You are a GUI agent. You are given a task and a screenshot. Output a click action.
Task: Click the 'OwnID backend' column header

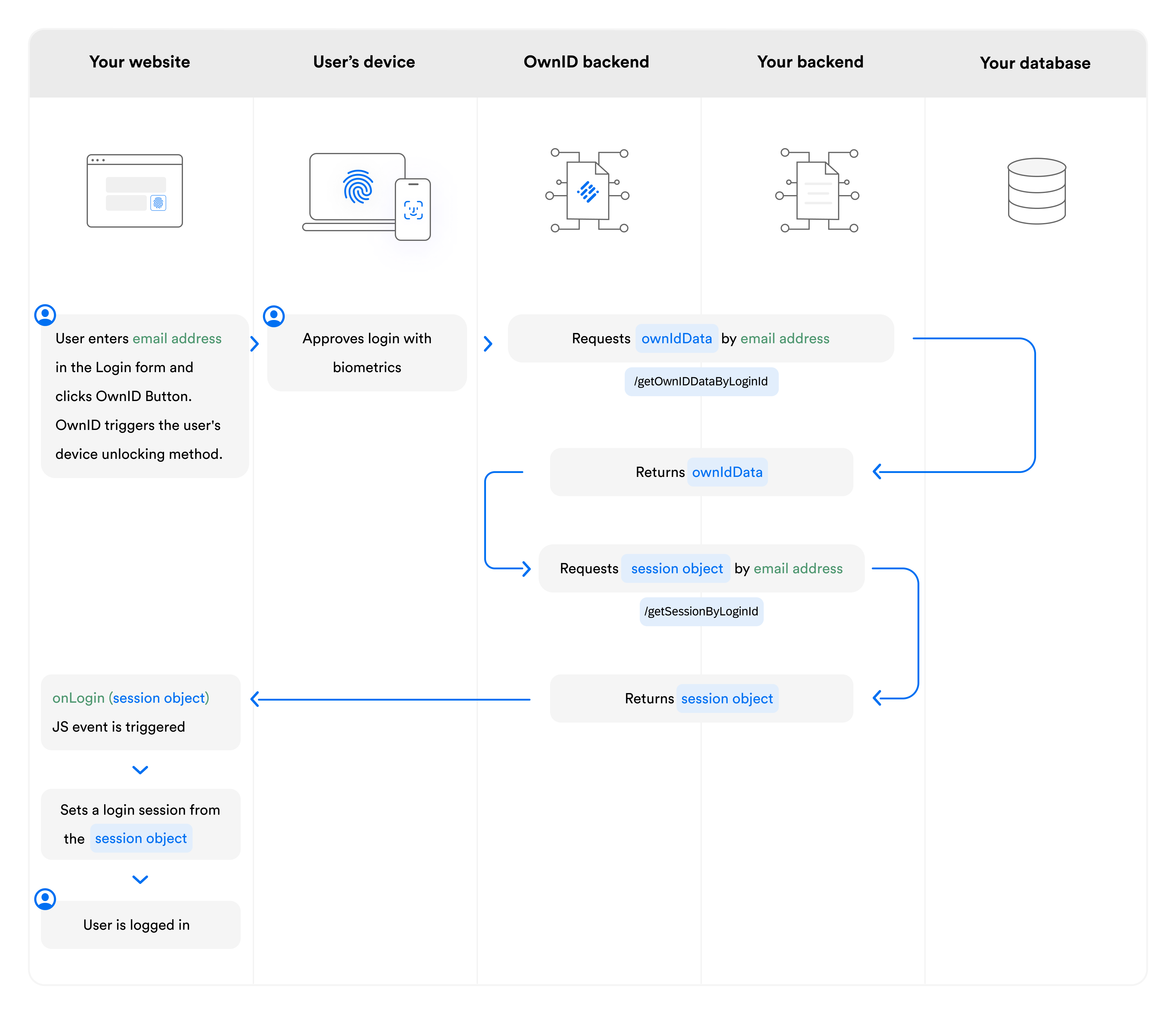[586, 62]
